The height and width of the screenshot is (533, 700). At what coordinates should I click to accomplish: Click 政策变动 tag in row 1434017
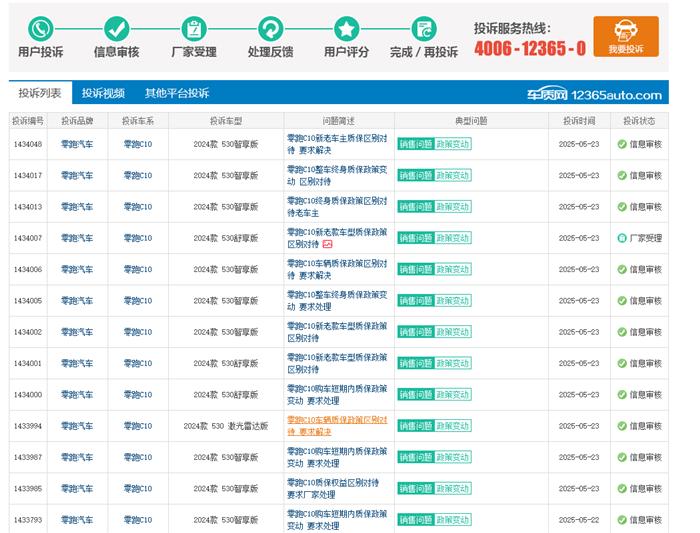(x=453, y=175)
